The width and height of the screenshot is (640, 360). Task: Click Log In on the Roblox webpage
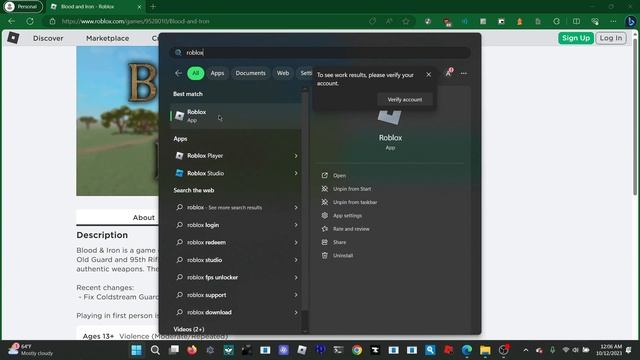tap(611, 38)
